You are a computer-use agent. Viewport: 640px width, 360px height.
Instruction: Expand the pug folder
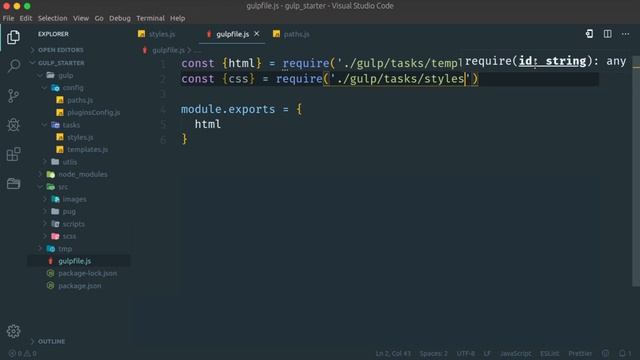coord(69,211)
